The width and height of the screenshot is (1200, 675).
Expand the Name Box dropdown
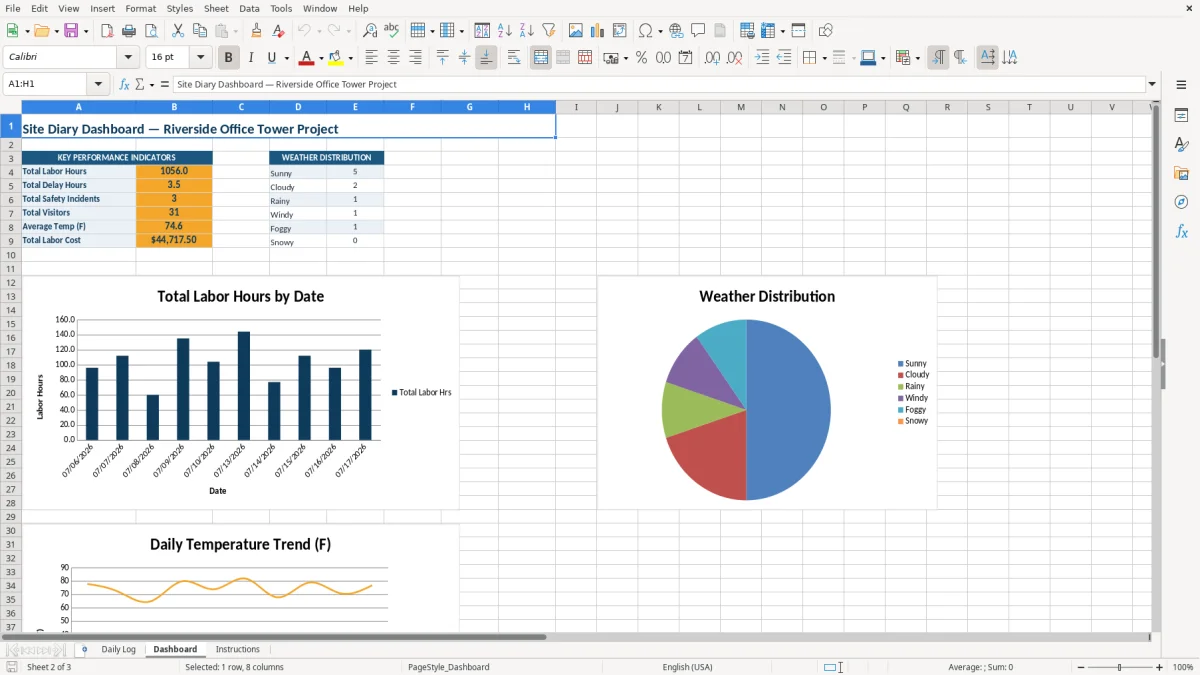(x=98, y=84)
